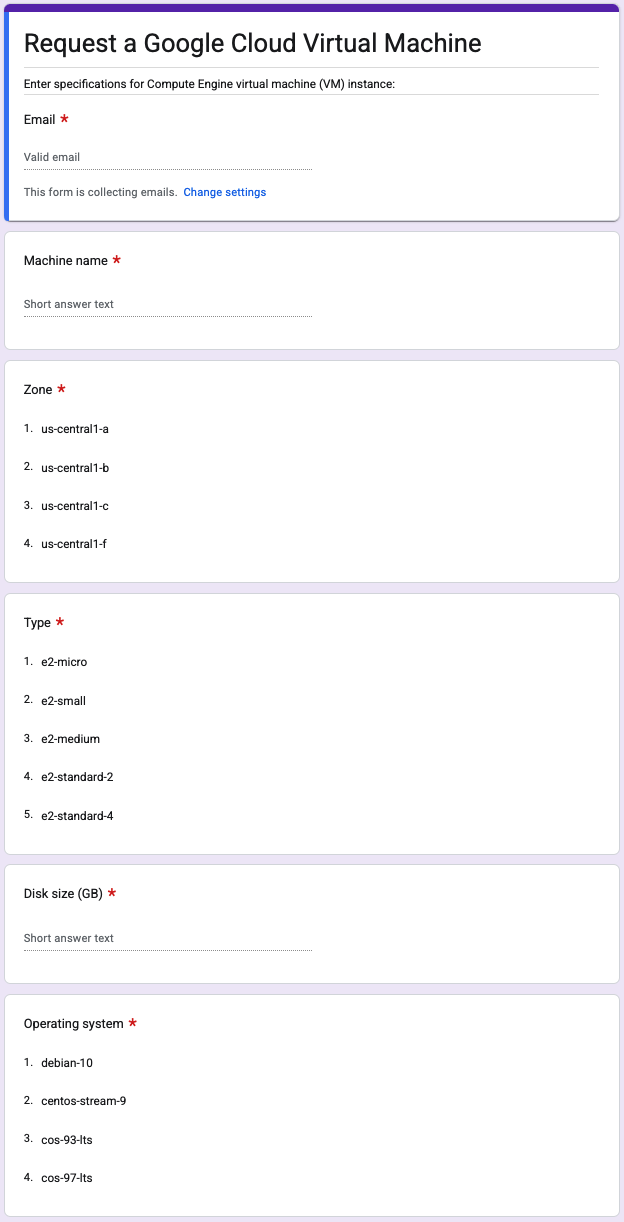The image size is (624, 1222).
Task: Open the Change settings link
Action: (x=224, y=192)
